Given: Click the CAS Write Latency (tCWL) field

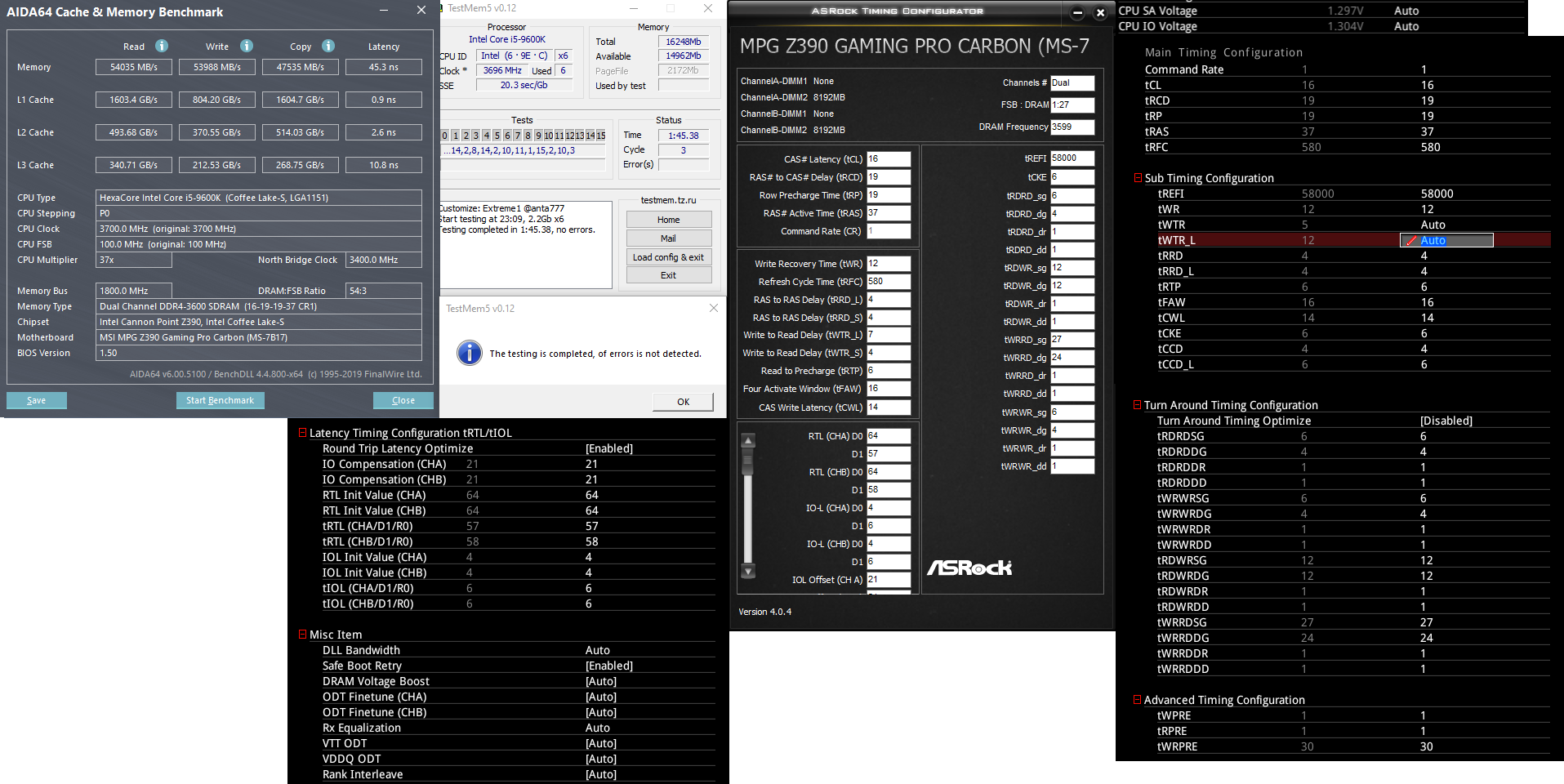Looking at the screenshot, I should (x=889, y=408).
